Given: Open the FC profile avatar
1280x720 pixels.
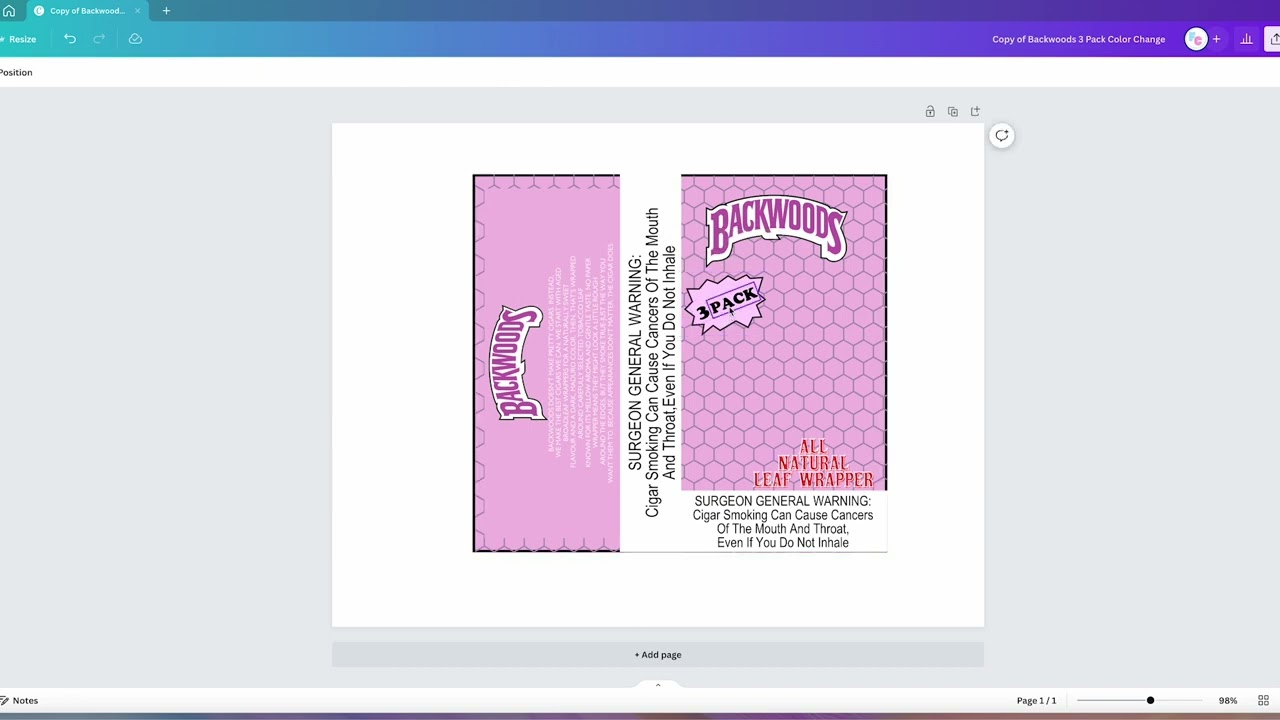Looking at the screenshot, I should (x=1195, y=39).
